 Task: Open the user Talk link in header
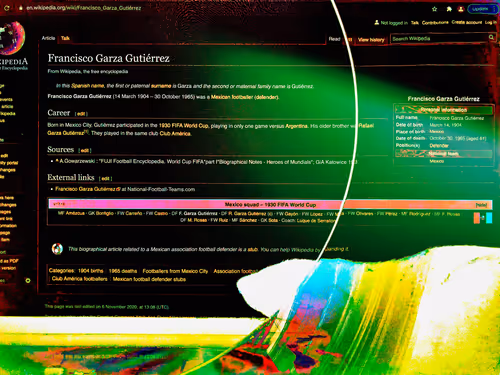(415, 23)
